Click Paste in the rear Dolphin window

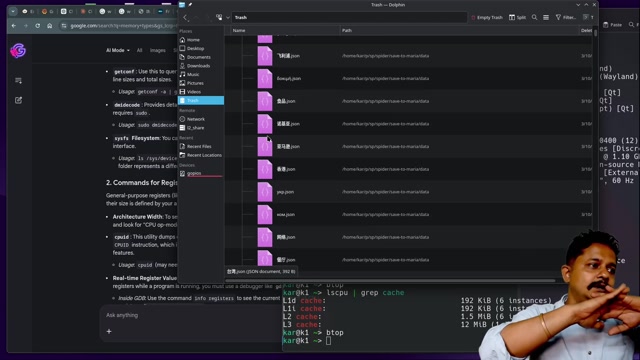(613, 25)
